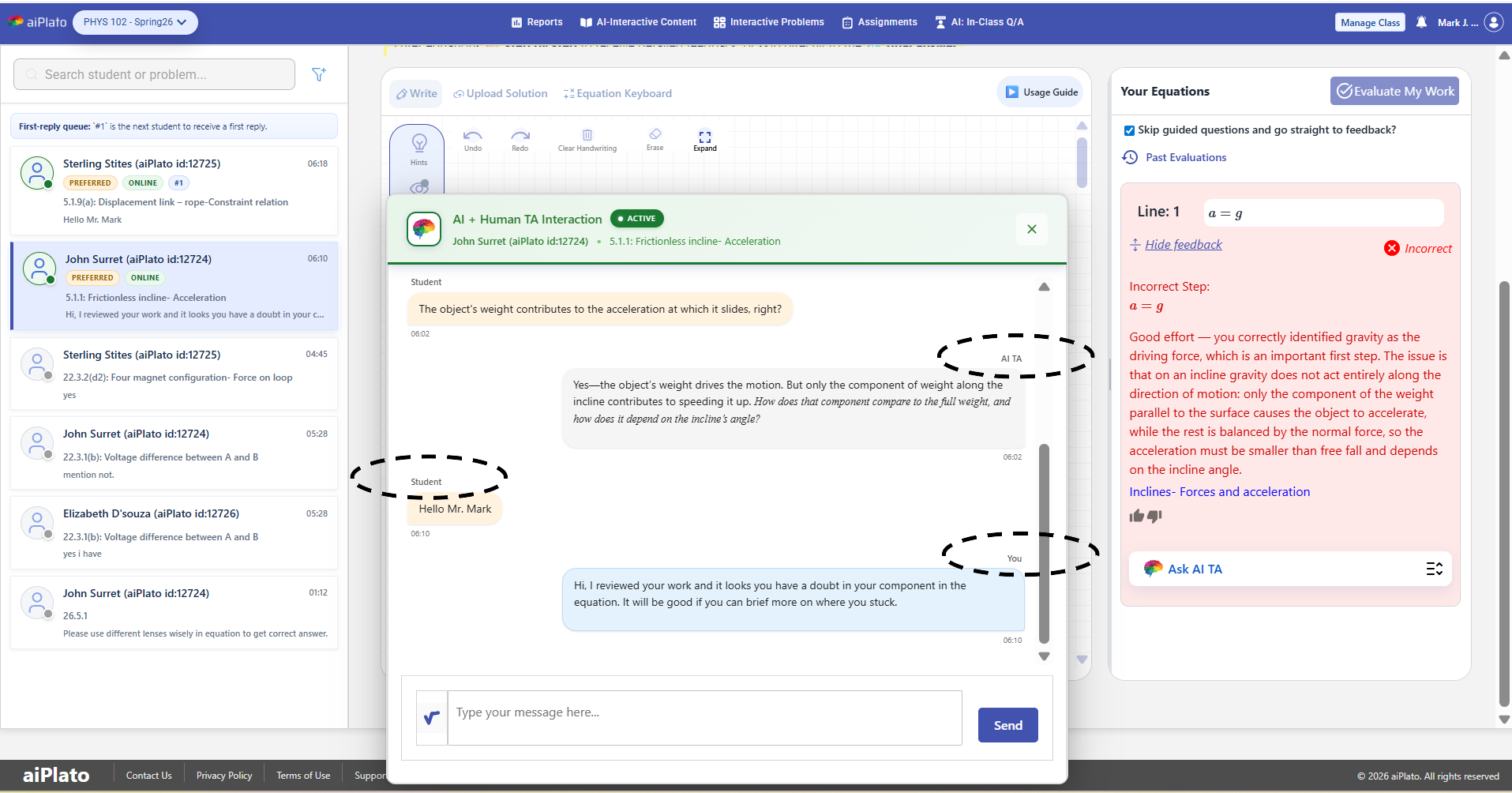Click Elizabeth D'souza avatar icon
Screen dimensions: 1512x793
[37, 522]
